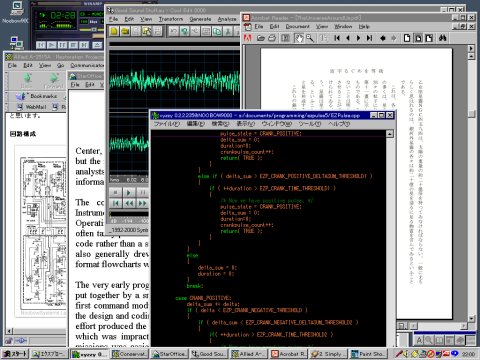Click the Go to Beginning button in Cool Edit
480x360 pixels.
click(116, 203)
